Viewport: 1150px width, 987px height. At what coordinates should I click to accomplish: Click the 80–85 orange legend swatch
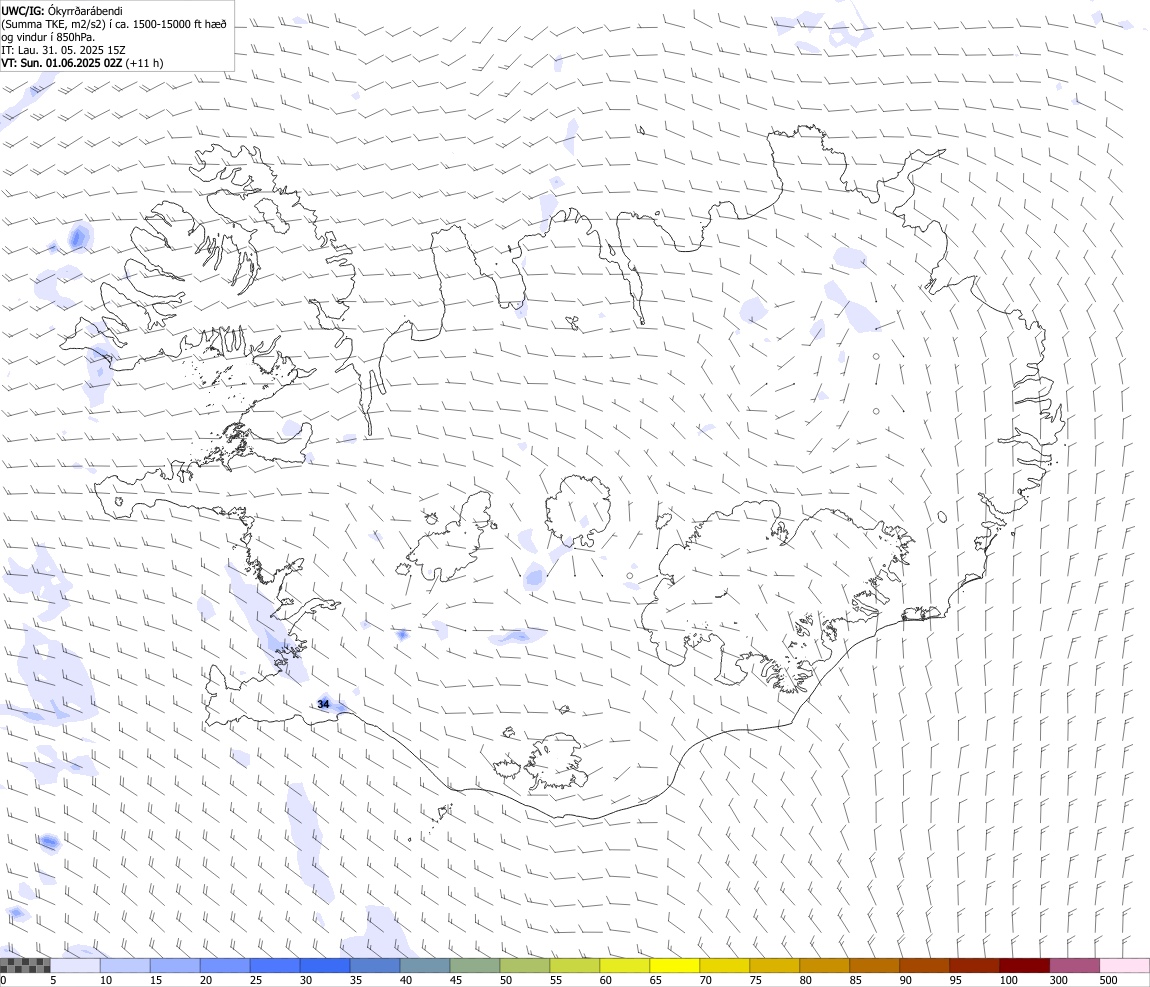pyautogui.click(x=825, y=966)
